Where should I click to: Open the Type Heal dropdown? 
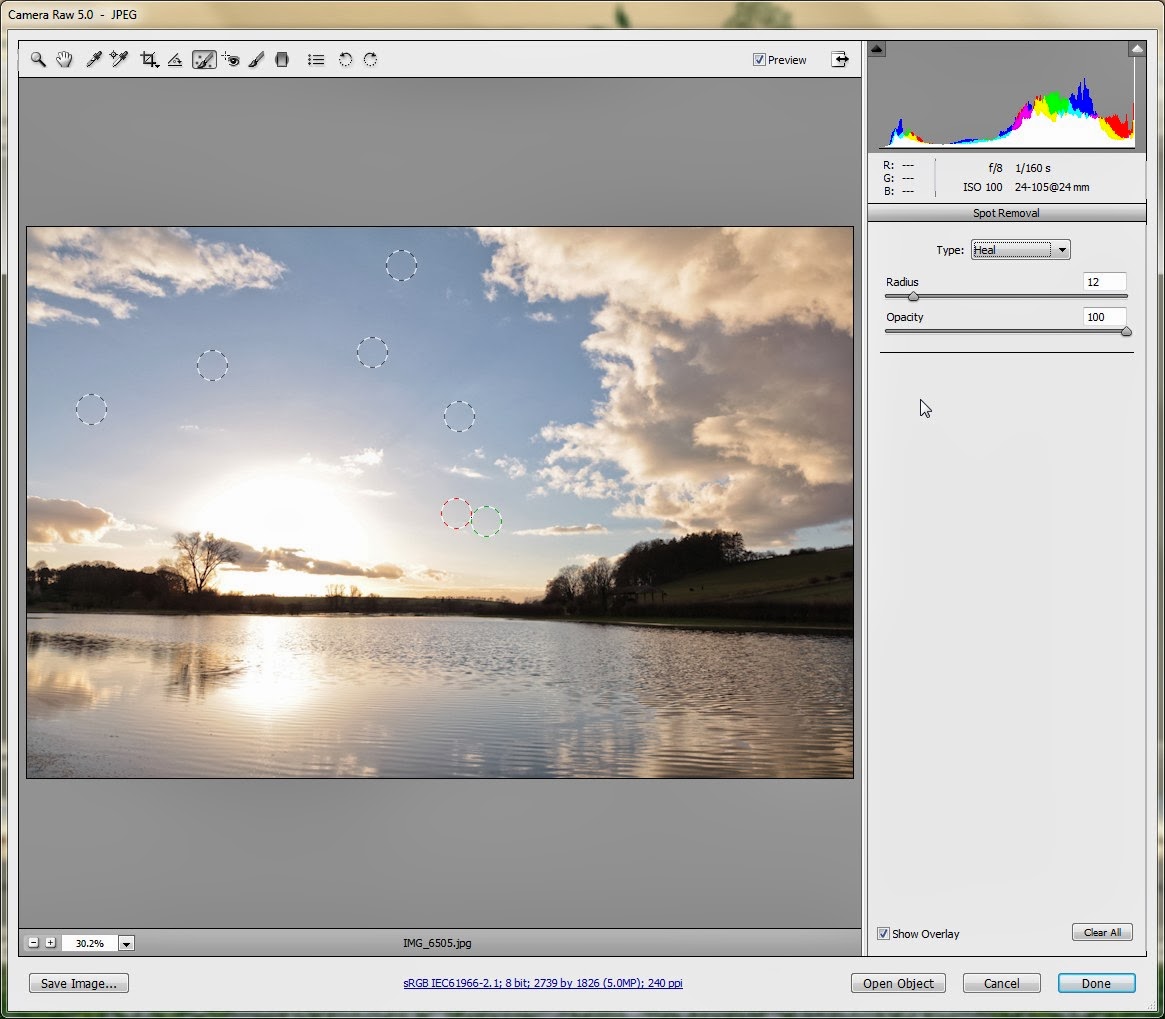(x=1020, y=250)
